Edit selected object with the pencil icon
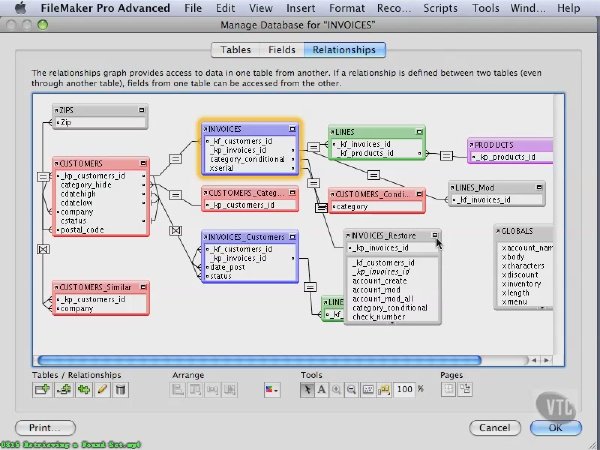The width and height of the screenshot is (600, 450). [x=102, y=390]
